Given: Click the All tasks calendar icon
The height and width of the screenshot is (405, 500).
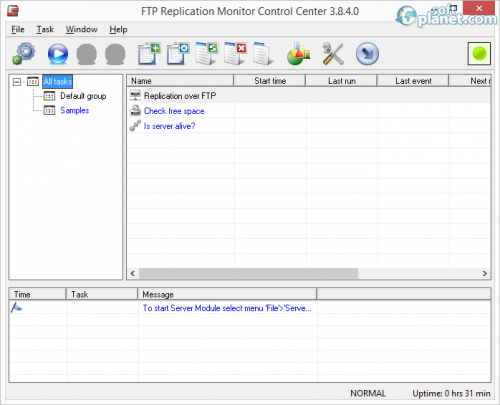Looking at the screenshot, I should [33, 81].
